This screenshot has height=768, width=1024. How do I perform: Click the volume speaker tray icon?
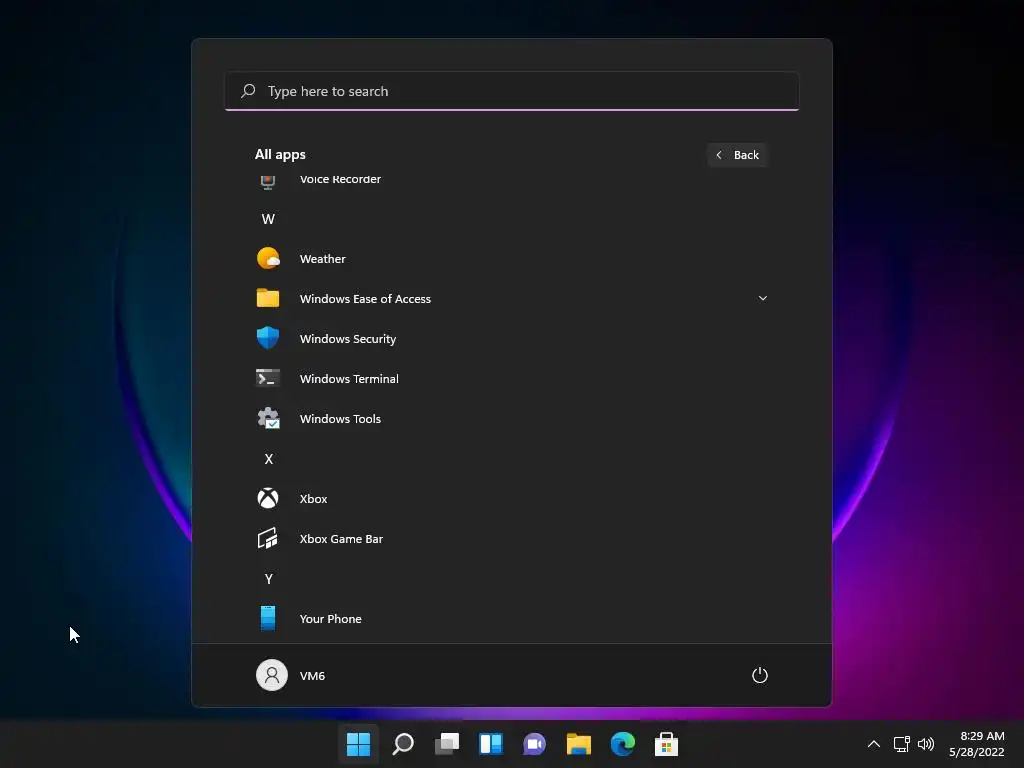click(926, 744)
